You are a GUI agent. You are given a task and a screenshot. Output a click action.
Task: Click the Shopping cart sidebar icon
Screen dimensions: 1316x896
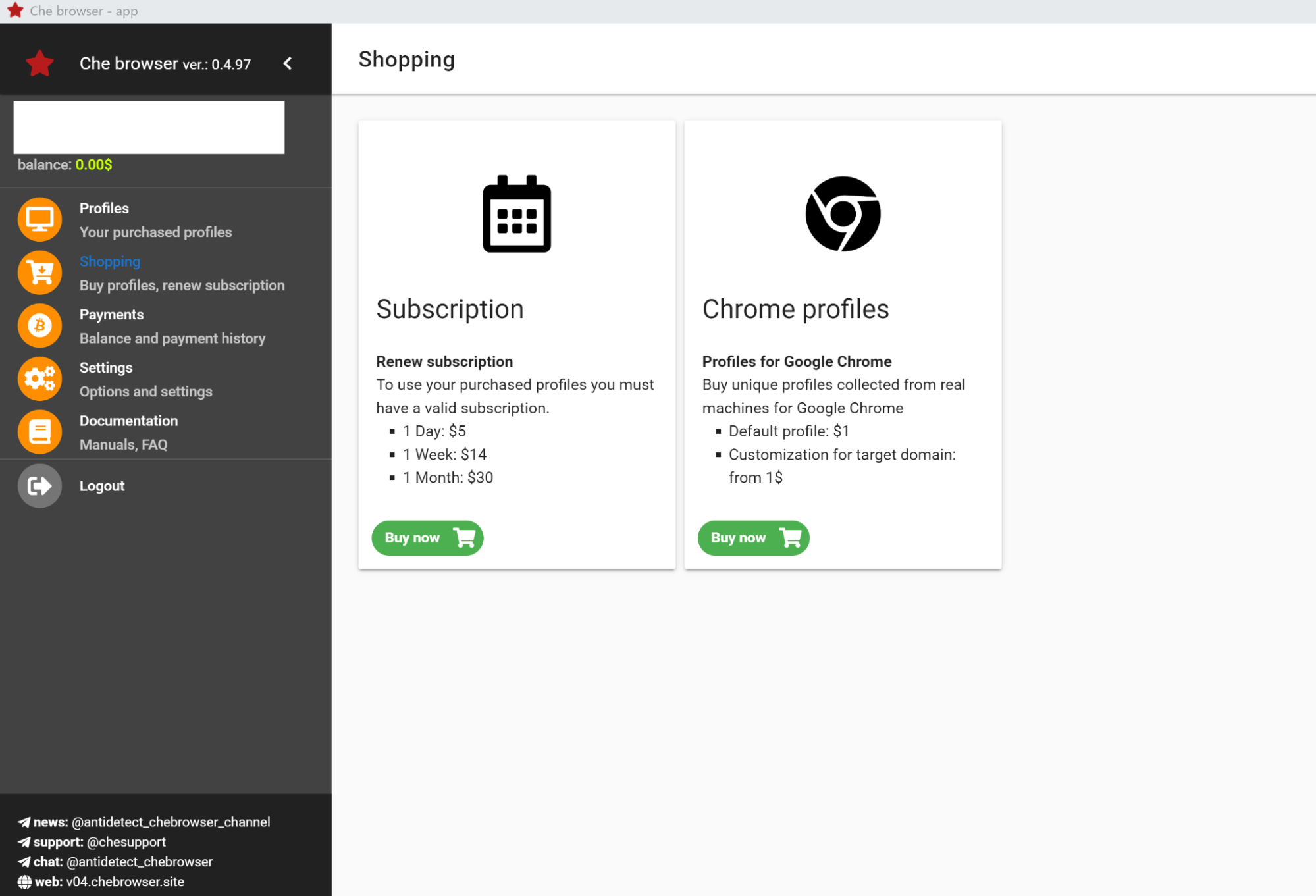39,273
